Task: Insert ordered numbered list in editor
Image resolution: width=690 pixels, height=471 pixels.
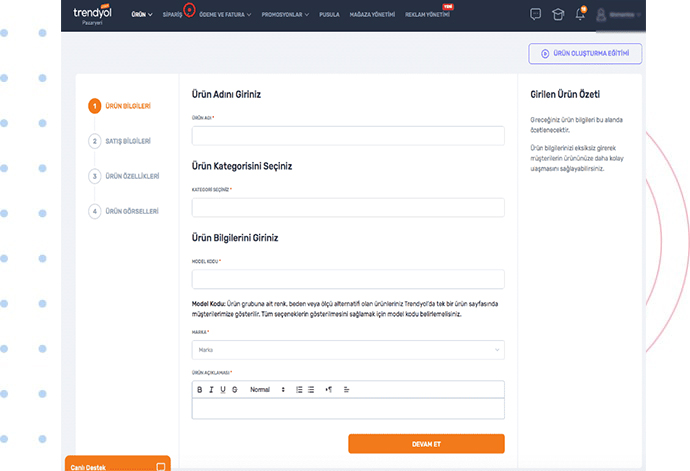Action: point(299,390)
